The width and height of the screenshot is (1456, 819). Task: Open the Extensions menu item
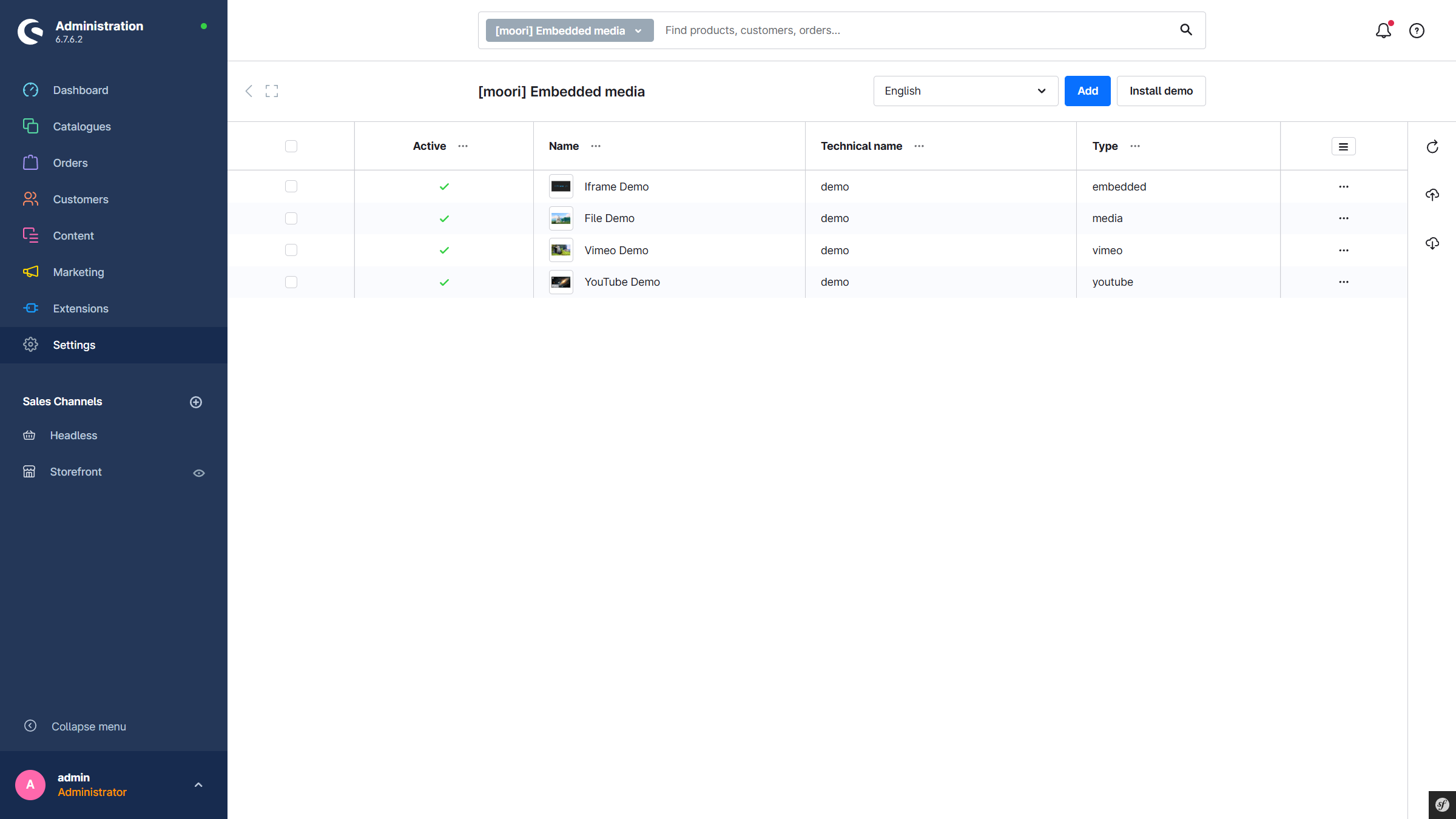click(81, 309)
